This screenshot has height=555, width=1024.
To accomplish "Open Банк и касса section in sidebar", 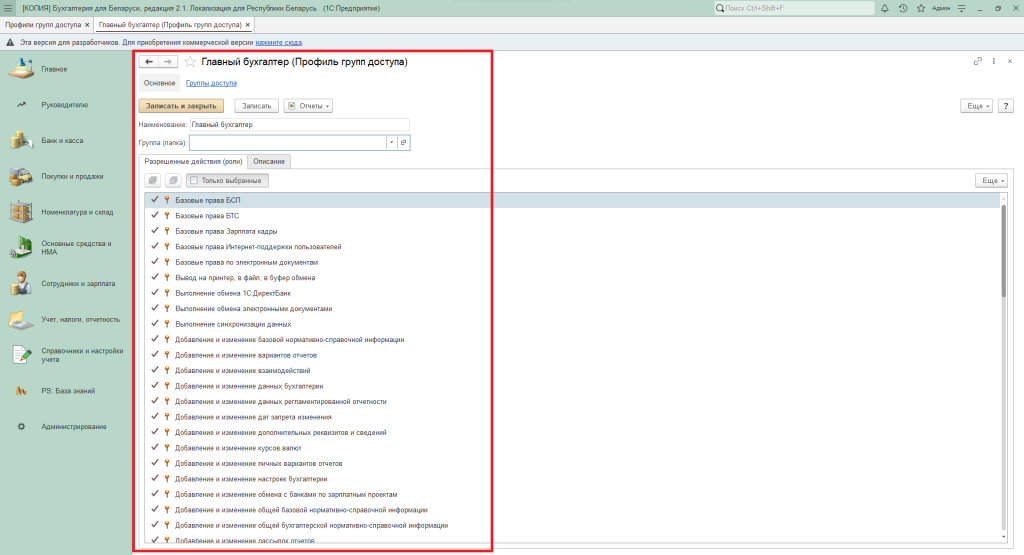I will coord(62,141).
